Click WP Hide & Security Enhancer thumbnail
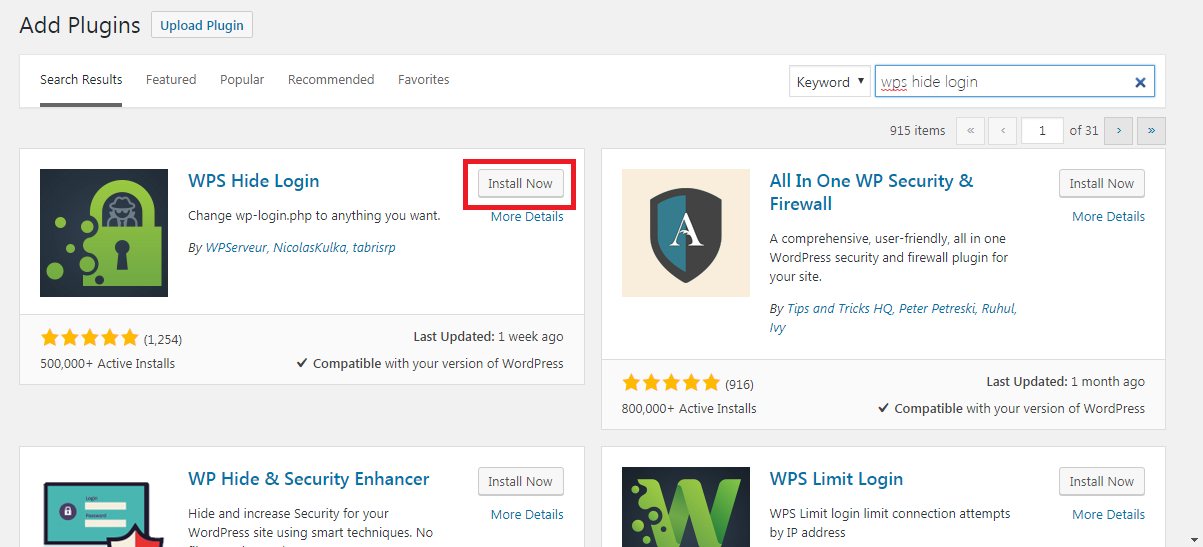This screenshot has height=547, width=1203. pos(104,507)
